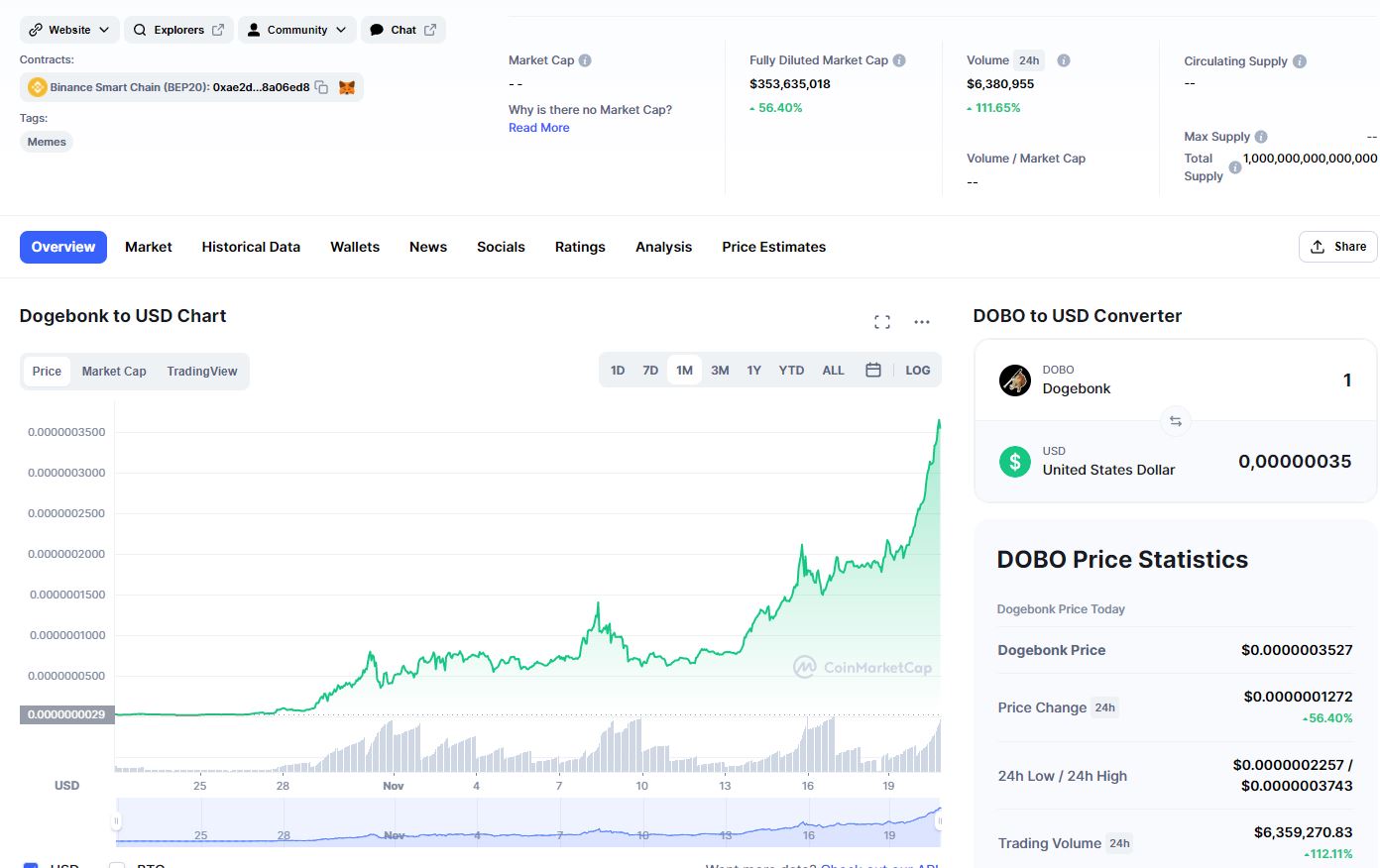Click the info icon beside Max Supply
This screenshot has height=868, width=1380.
coord(1261,137)
